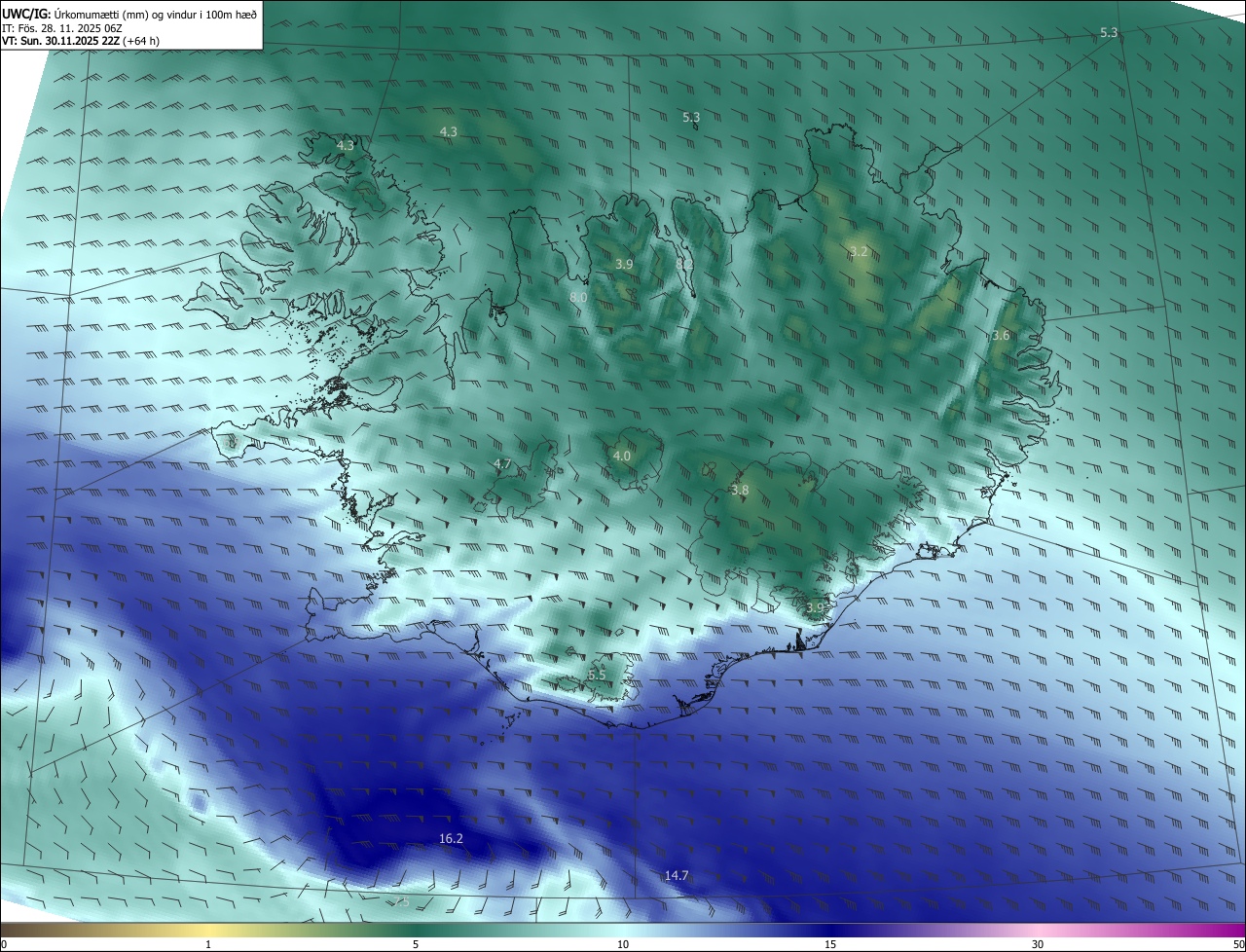Click the legend tick label '1'

[208, 944]
